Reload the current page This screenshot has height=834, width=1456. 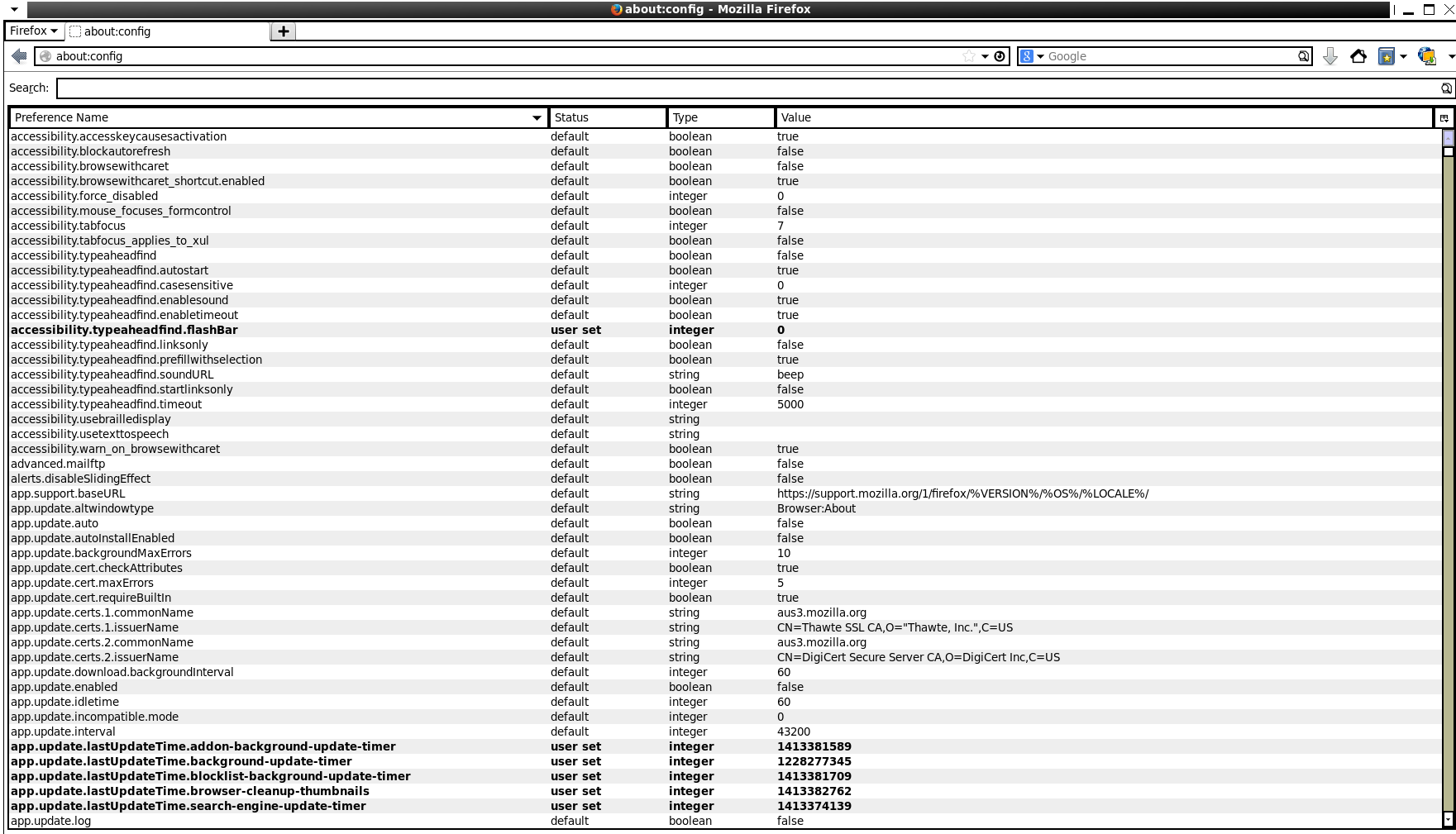pyautogui.click(x=1000, y=56)
